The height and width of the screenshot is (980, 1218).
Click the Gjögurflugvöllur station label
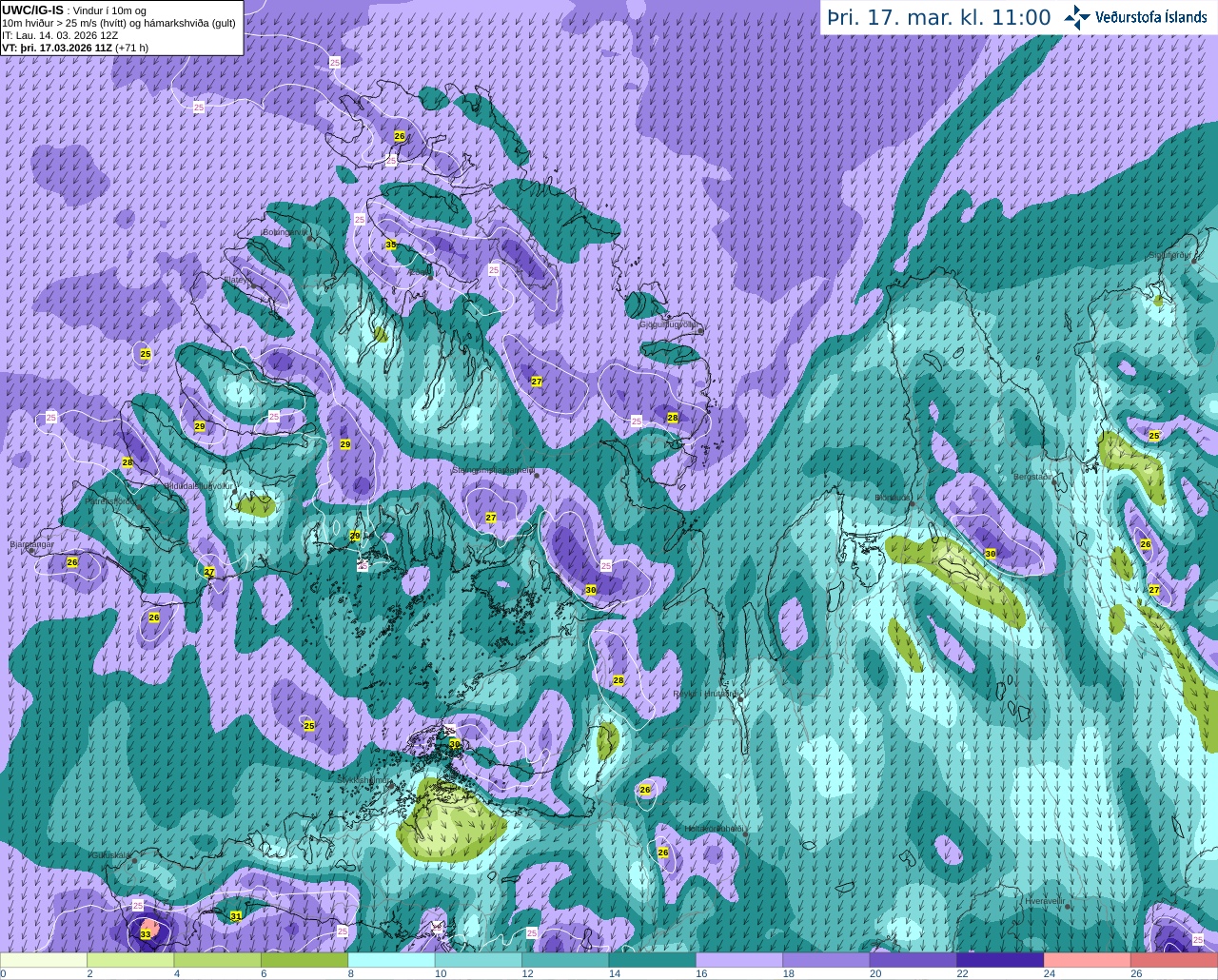click(x=670, y=324)
